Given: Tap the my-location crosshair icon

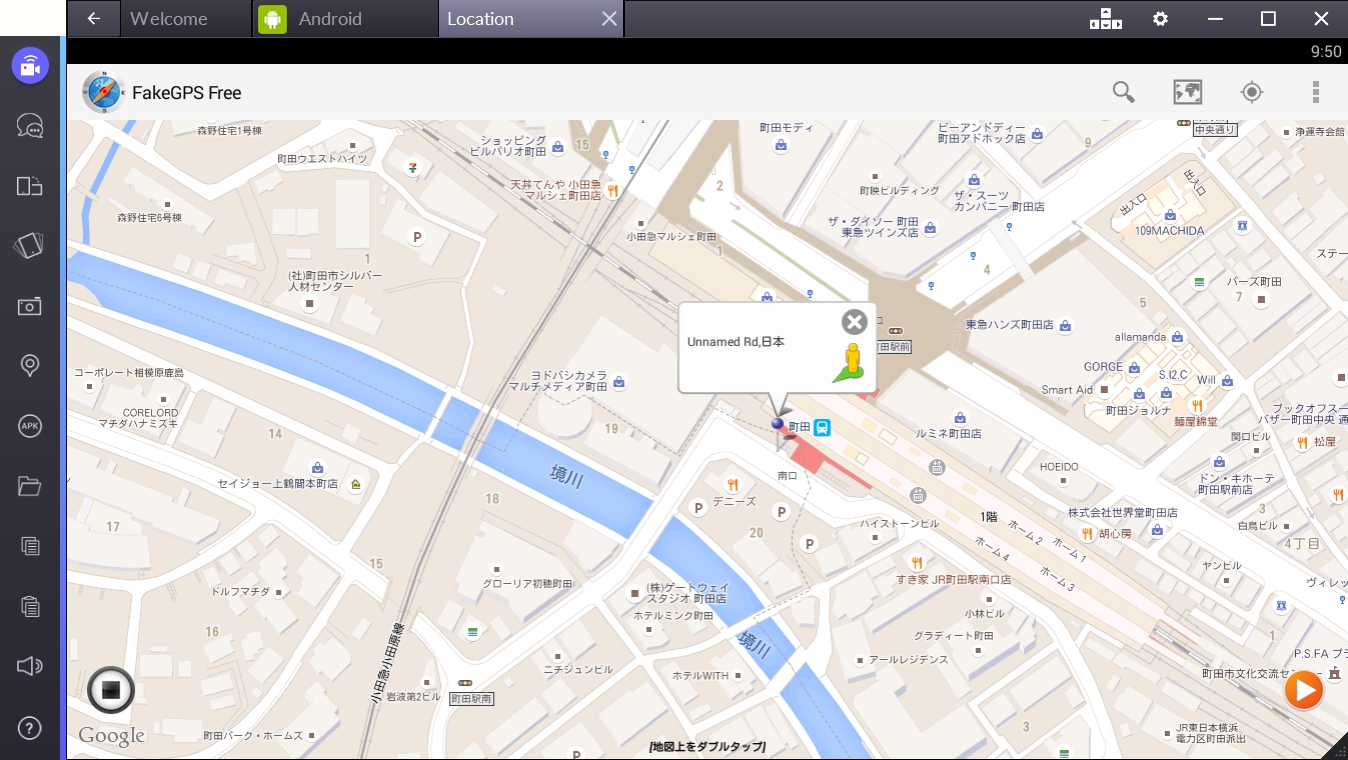Looking at the screenshot, I should click(x=1251, y=92).
